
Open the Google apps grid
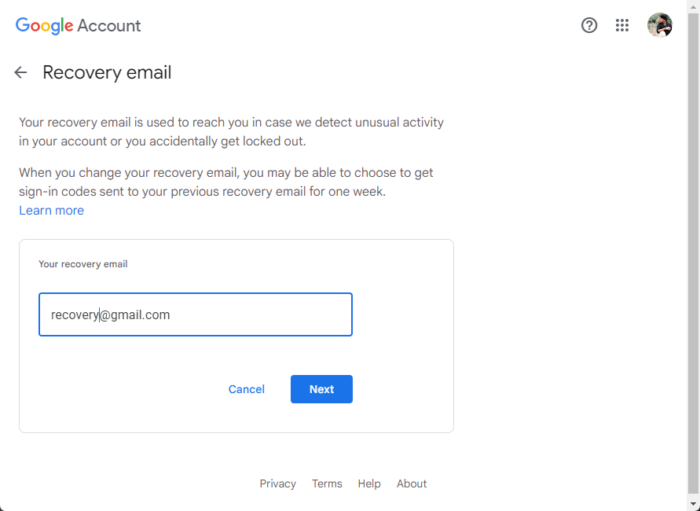tap(622, 26)
